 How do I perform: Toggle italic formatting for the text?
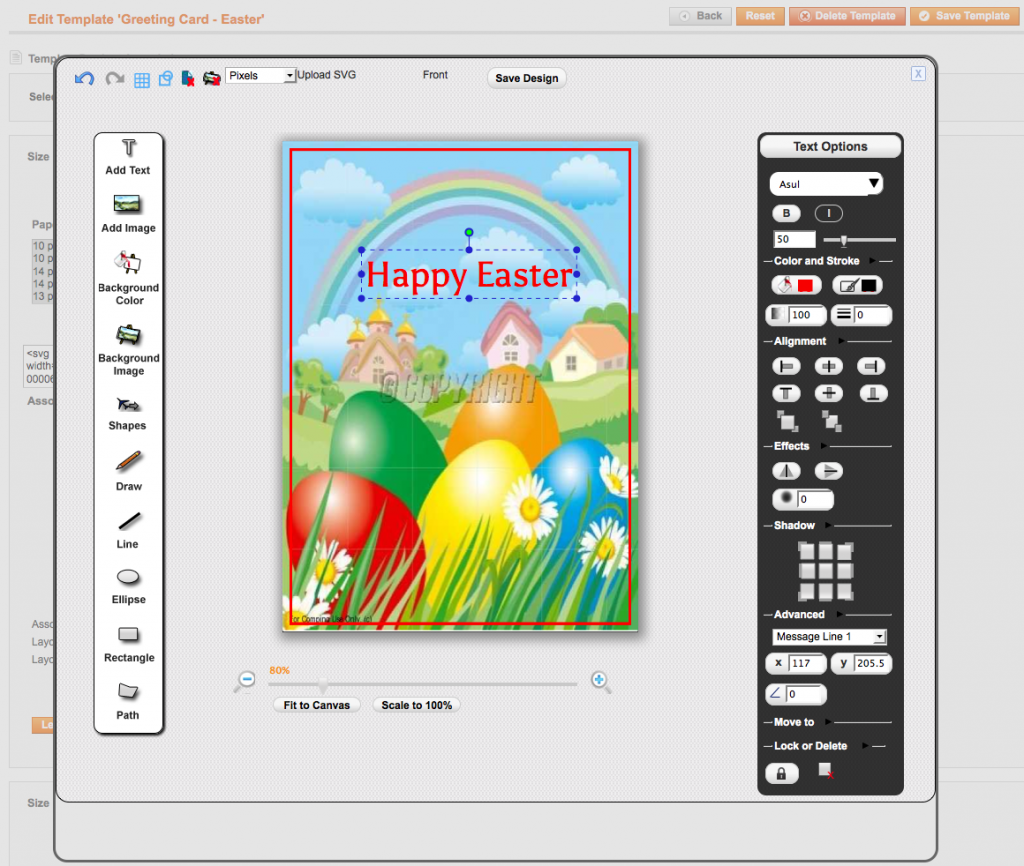[830, 213]
